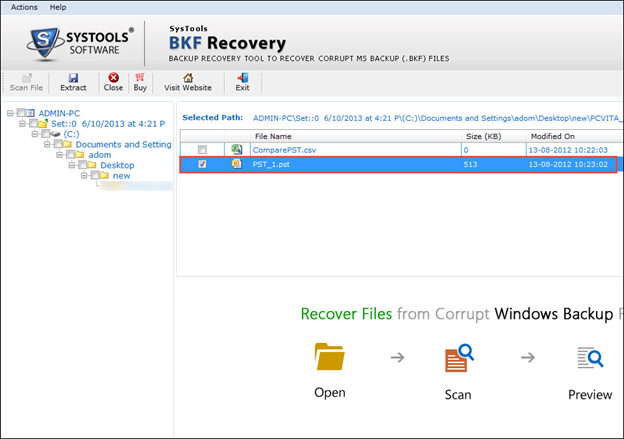Select the Set::0 6/10/2013 tree item
This screenshot has width=624, height=439.
108,124
